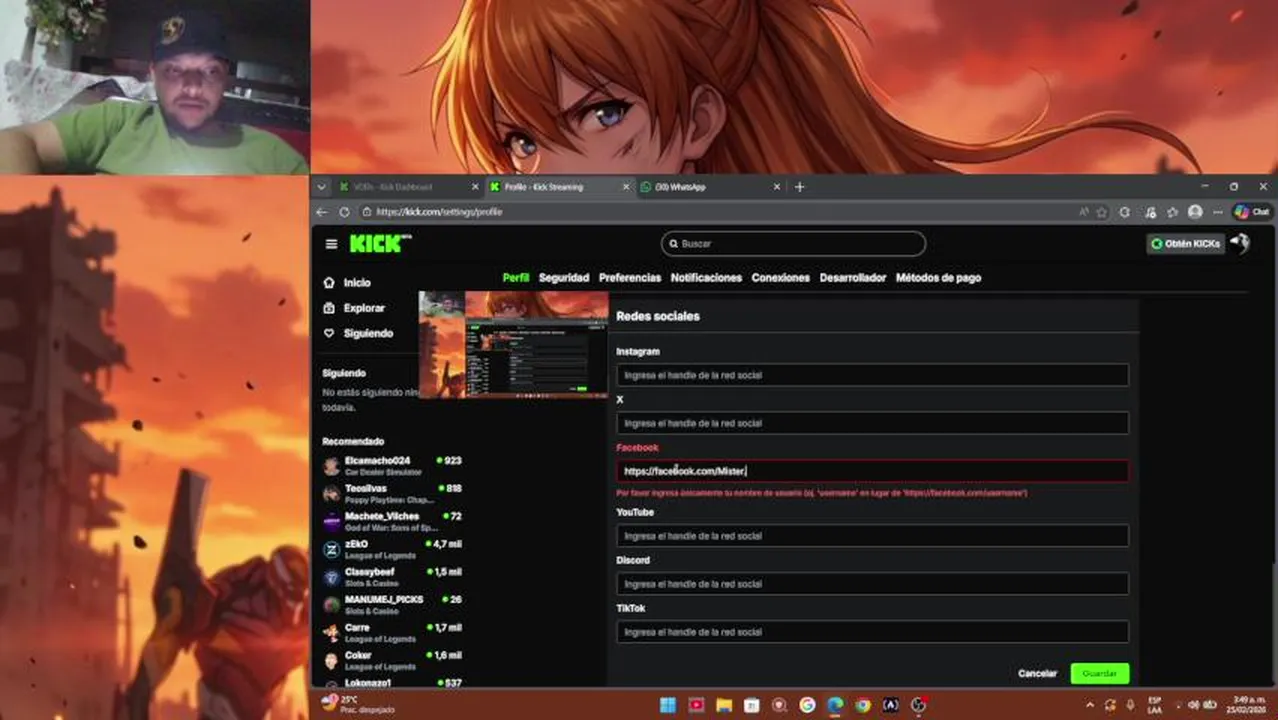Click the KICK logo
This screenshot has width=1278, height=720.
(379, 243)
